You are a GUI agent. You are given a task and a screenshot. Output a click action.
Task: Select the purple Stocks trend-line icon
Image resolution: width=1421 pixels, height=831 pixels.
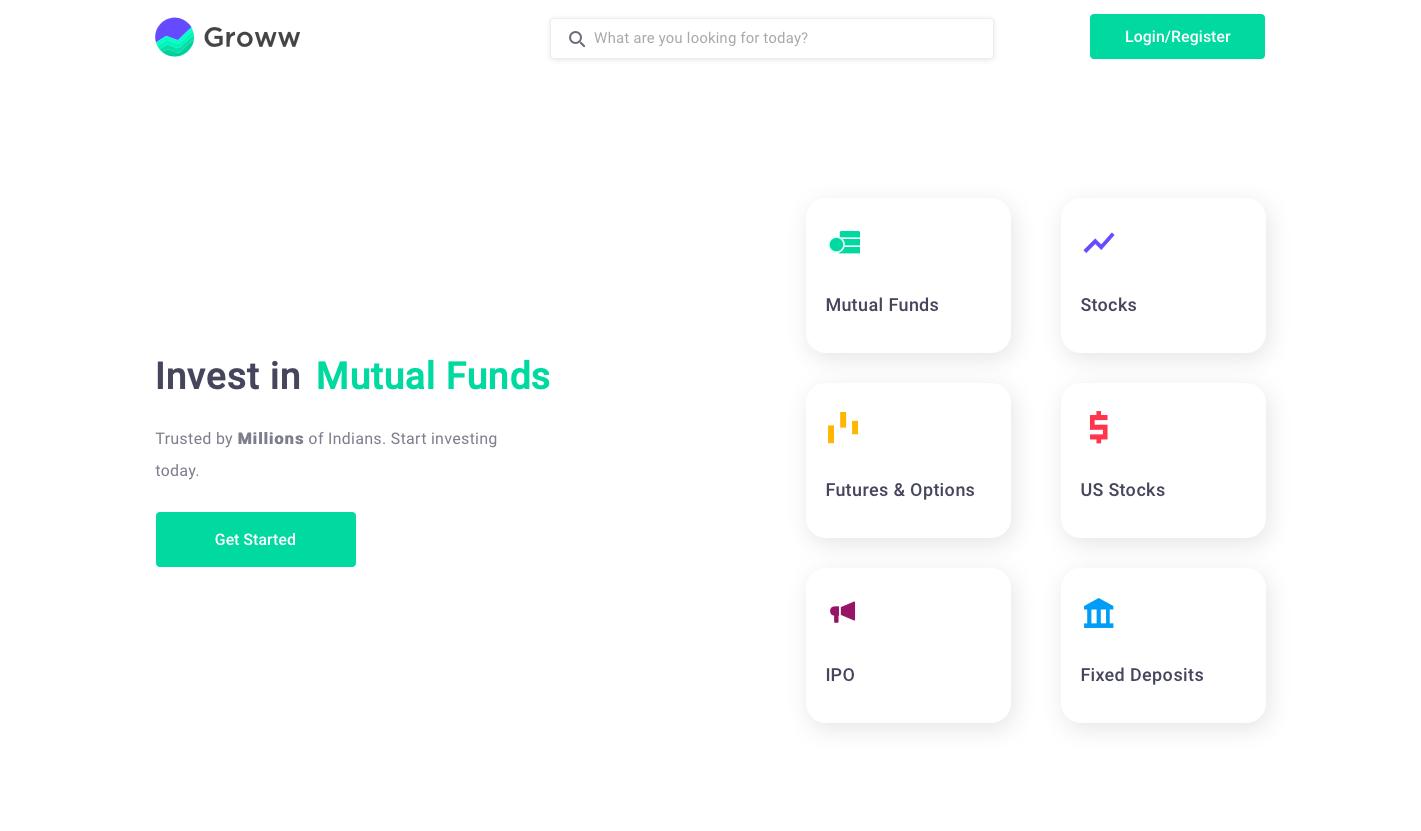[1099, 243]
